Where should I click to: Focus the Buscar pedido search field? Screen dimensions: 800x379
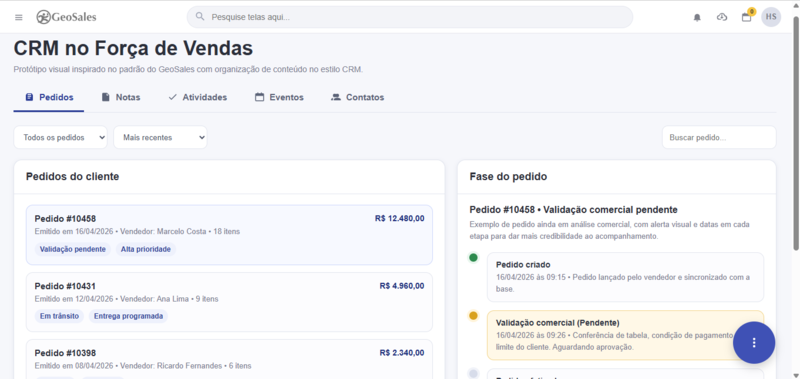719,138
